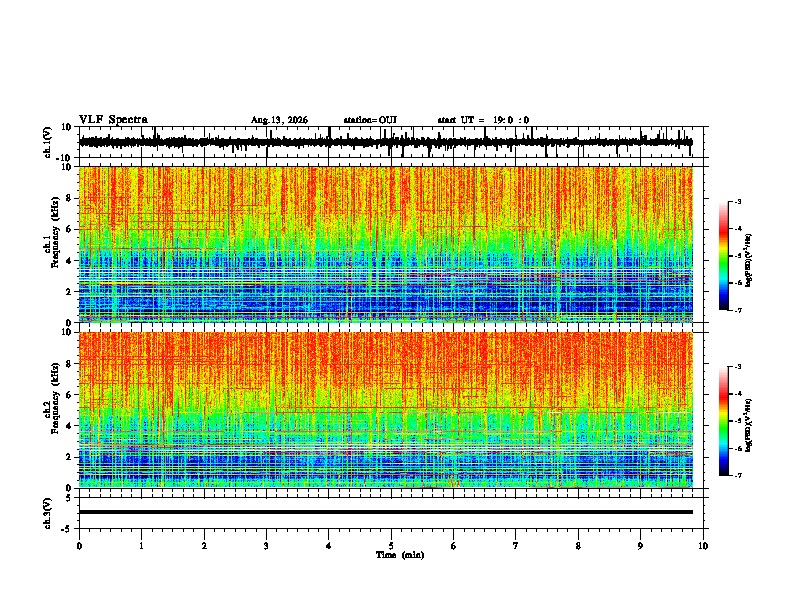Viewport: 792px width, 612px height.
Task: Click the 'ch.1(V)' waveform axis label
Action: [x=48, y=142]
